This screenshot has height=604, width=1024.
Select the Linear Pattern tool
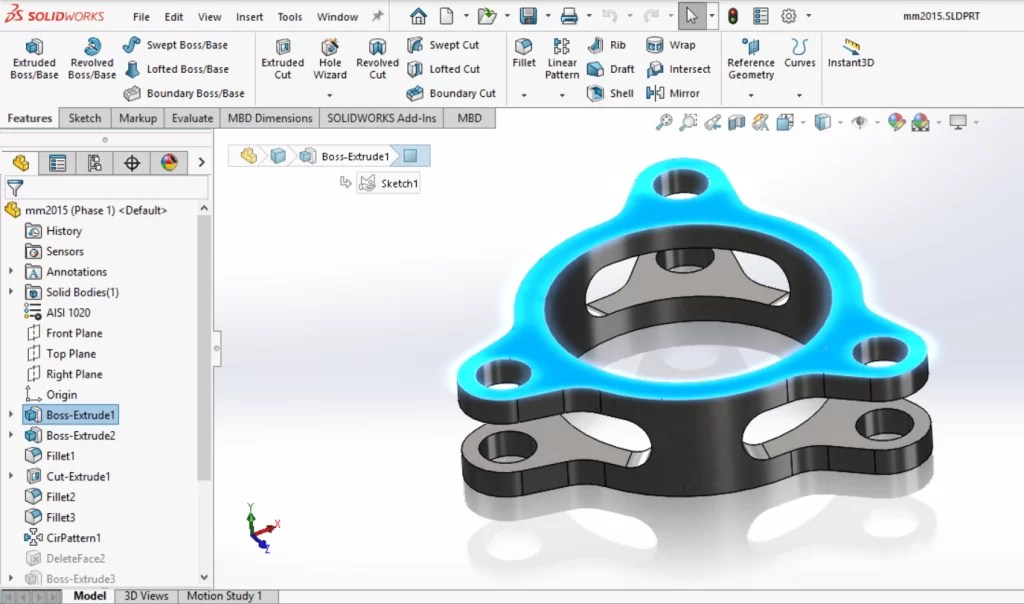tap(562, 59)
